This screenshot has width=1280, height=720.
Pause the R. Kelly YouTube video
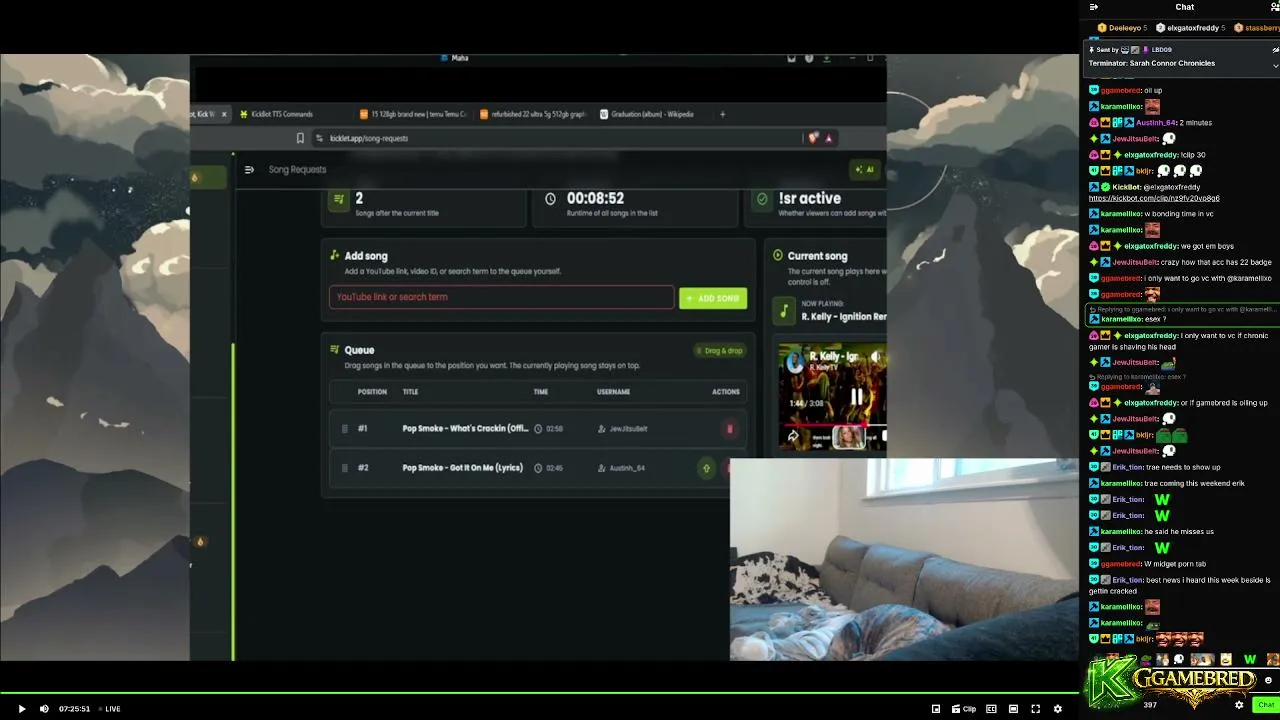coord(856,397)
